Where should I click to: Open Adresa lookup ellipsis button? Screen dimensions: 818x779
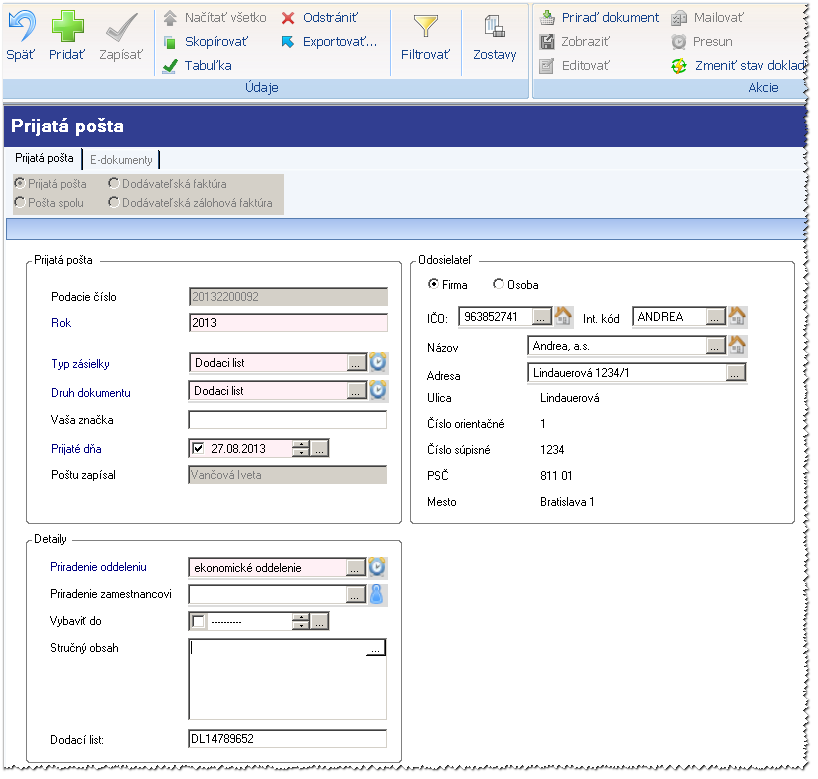tap(736, 373)
